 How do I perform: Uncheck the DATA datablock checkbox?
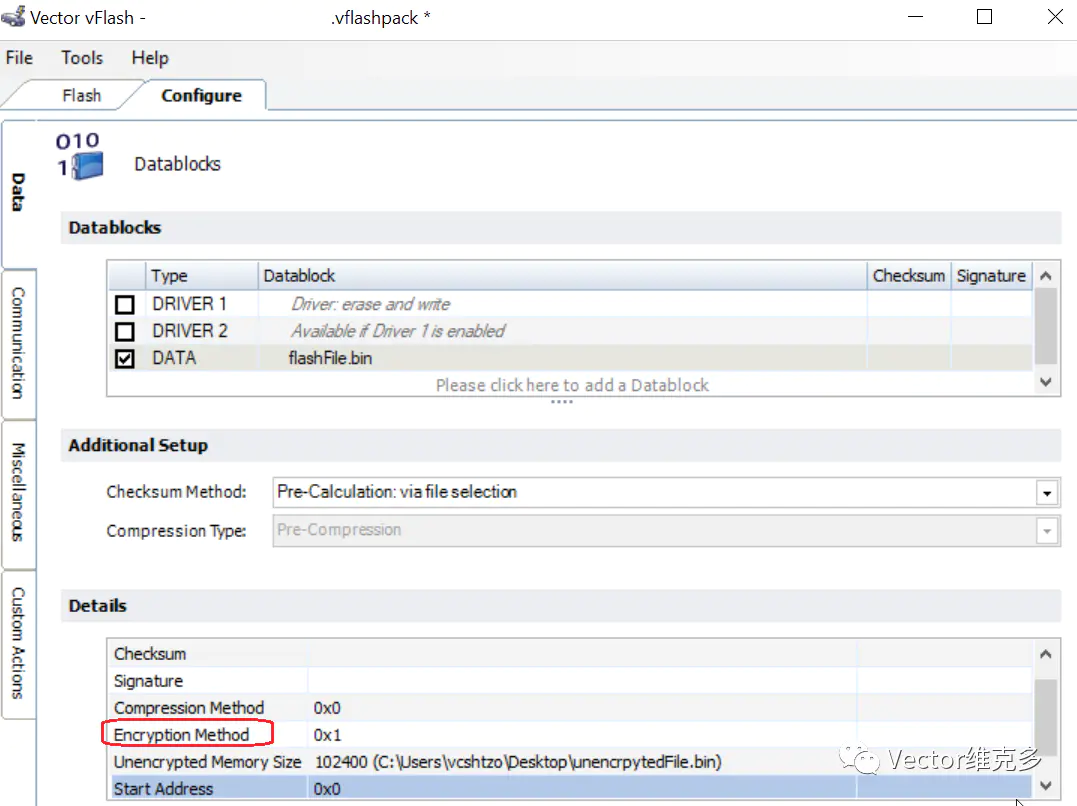125,358
